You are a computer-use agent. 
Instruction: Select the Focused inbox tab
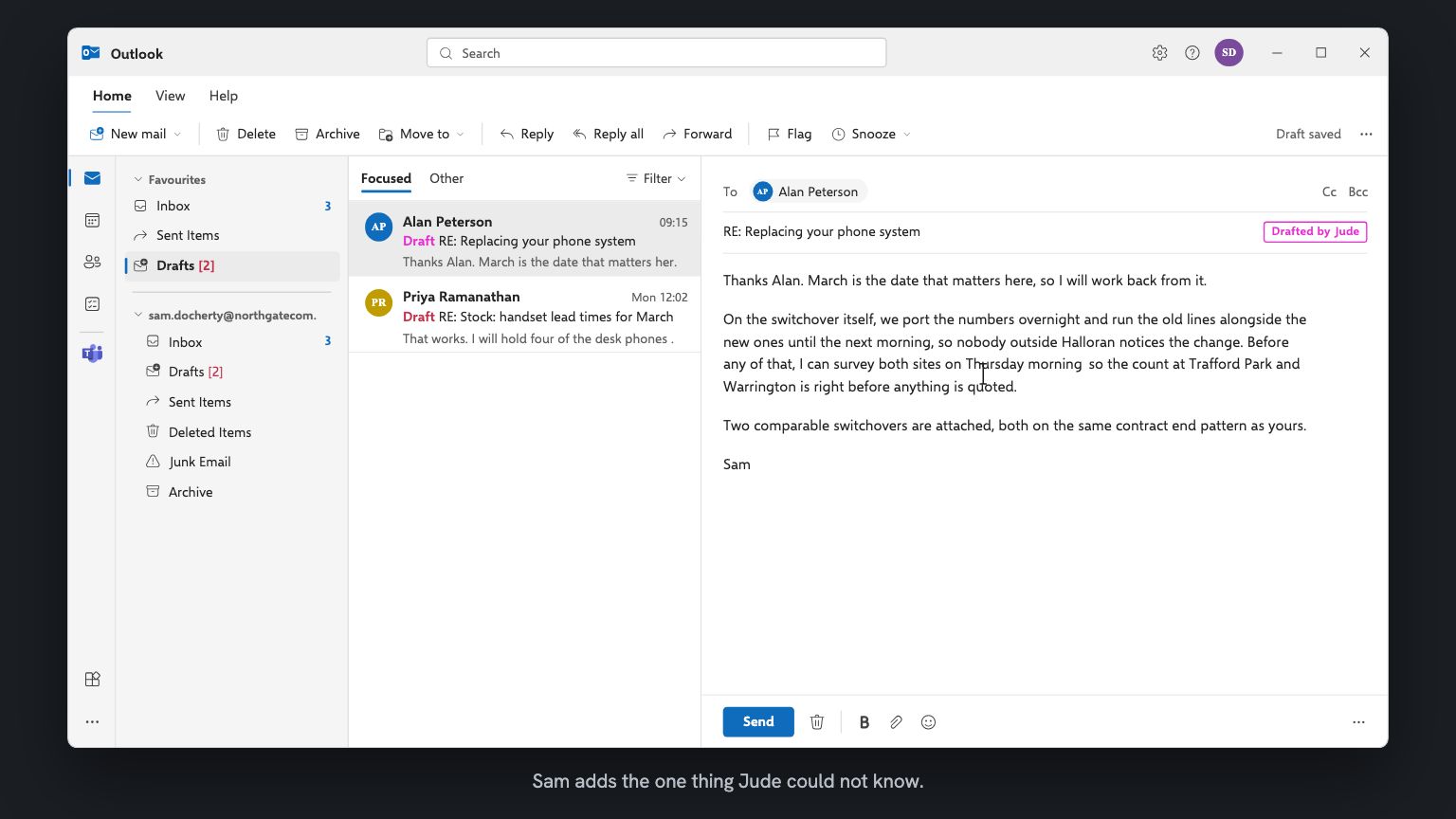click(386, 178)
